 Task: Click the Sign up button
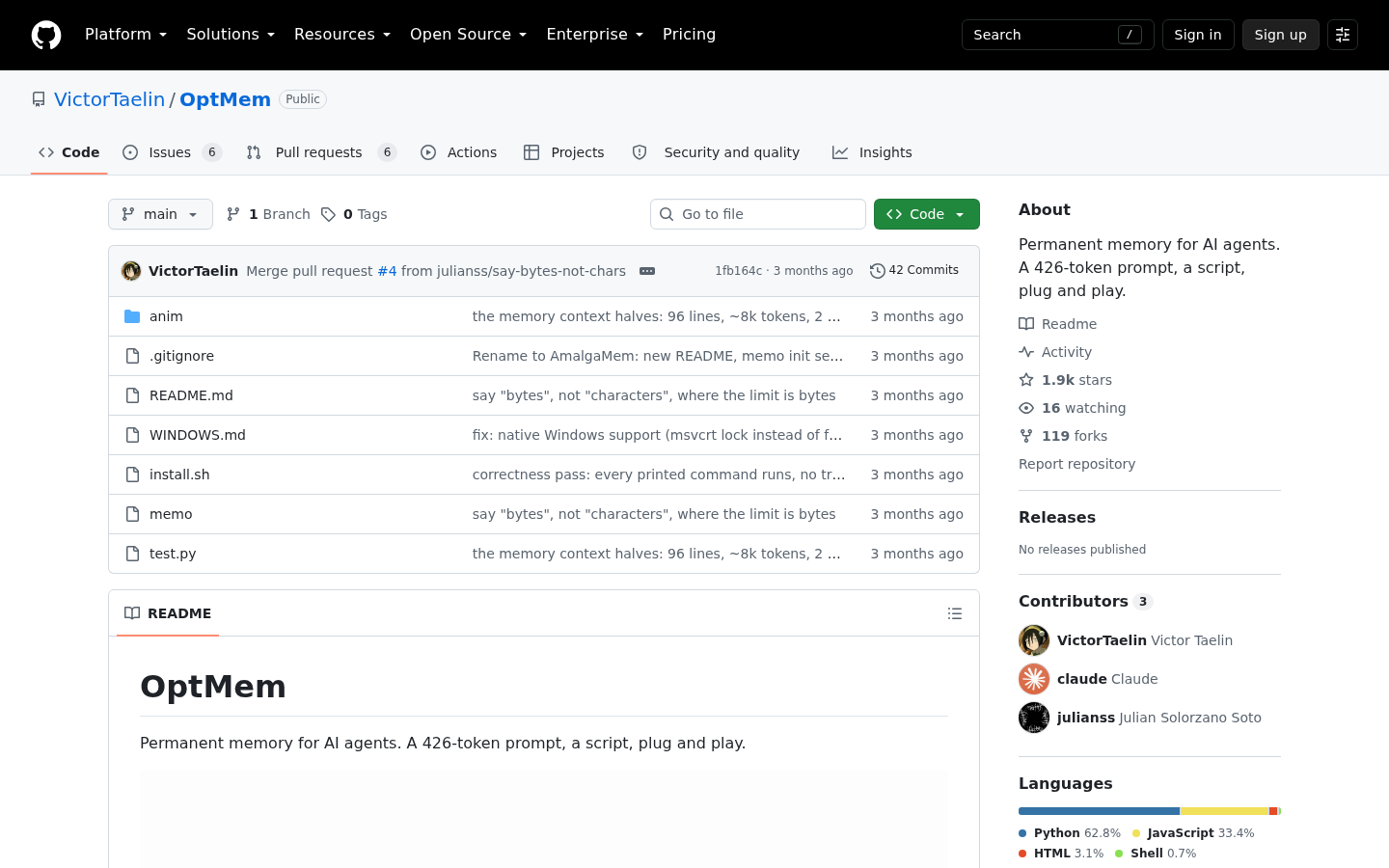[x=1281, y=35]
